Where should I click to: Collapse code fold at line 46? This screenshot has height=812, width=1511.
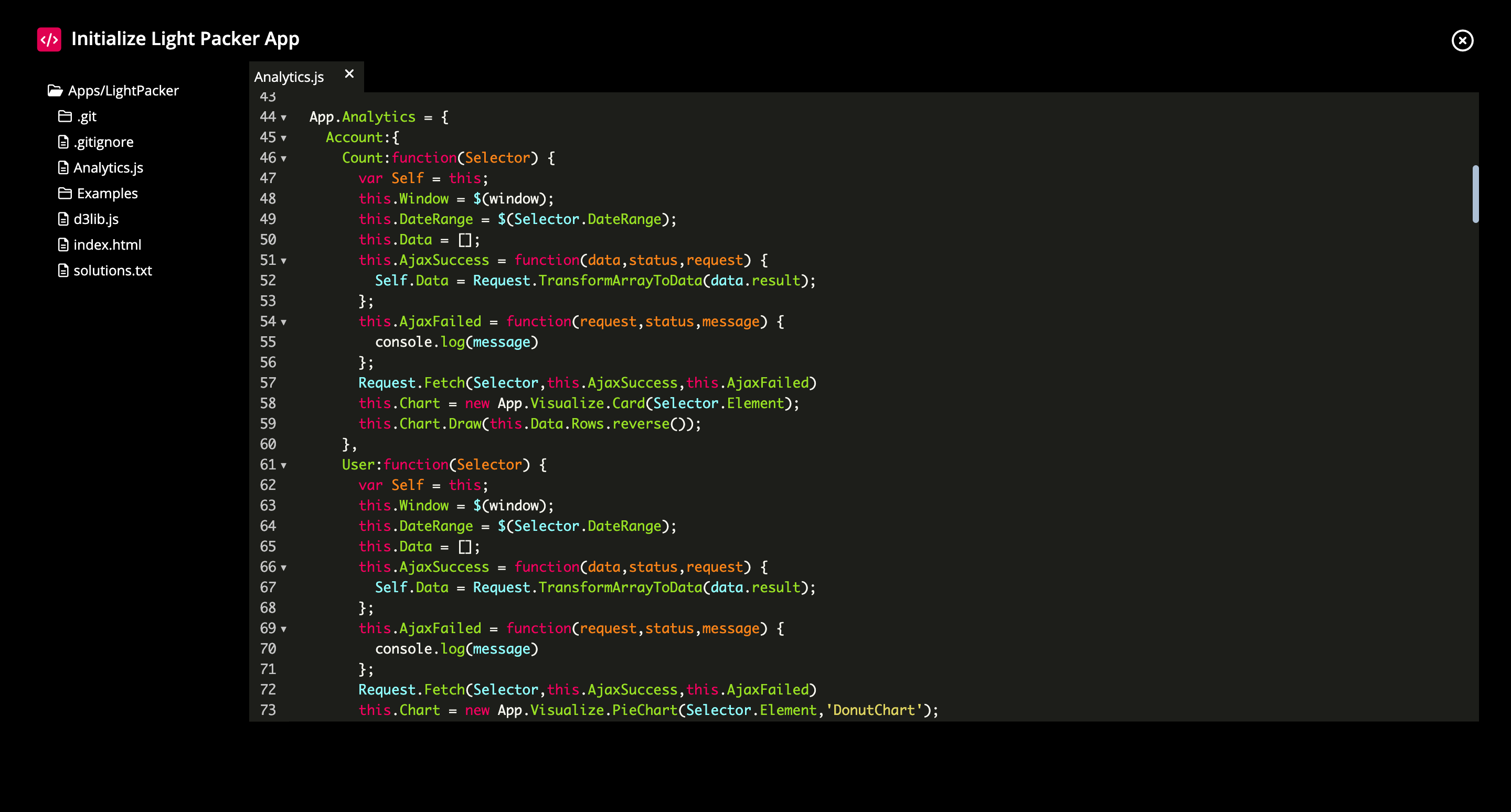[284, 159]
